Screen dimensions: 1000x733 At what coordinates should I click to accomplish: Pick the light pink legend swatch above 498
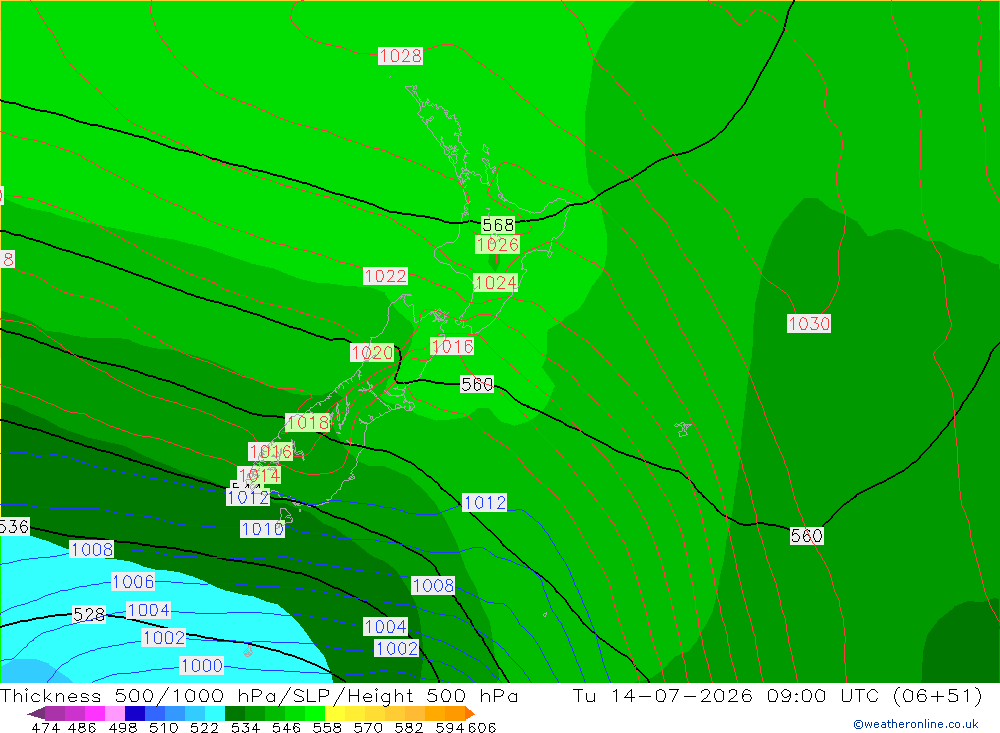pyautogui.click(x=115, y=713)
